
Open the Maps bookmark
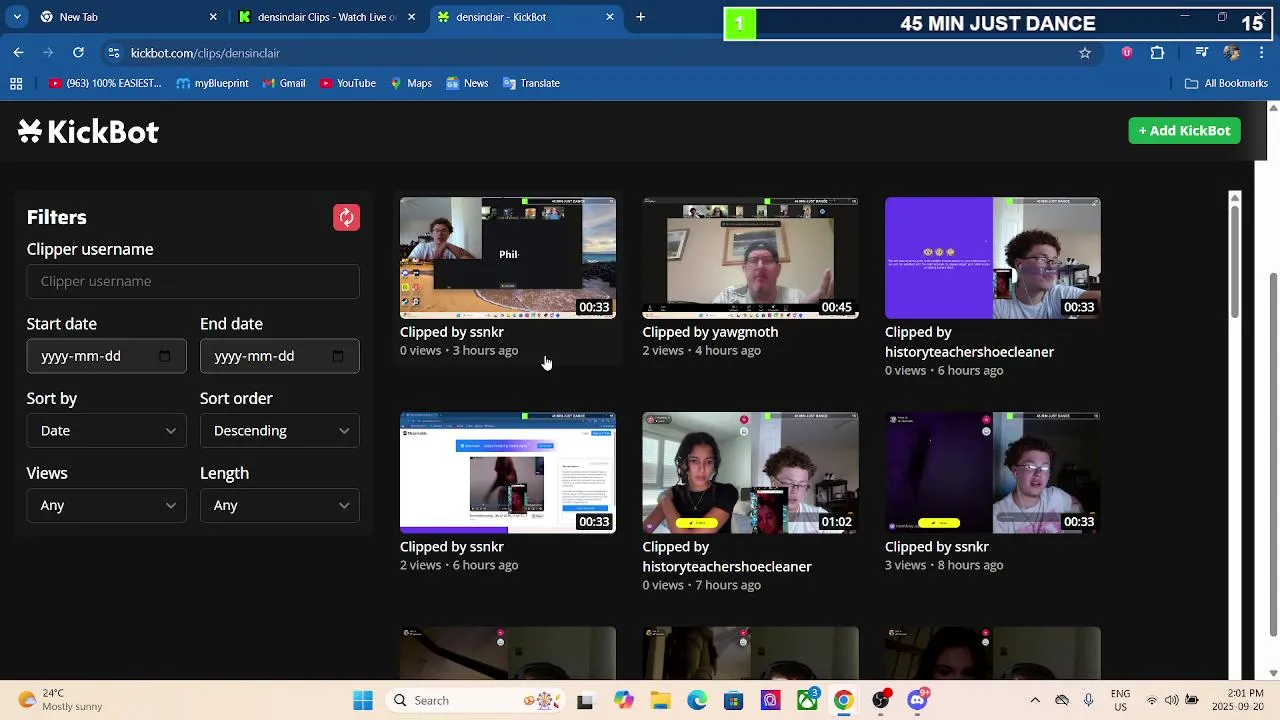410,83
